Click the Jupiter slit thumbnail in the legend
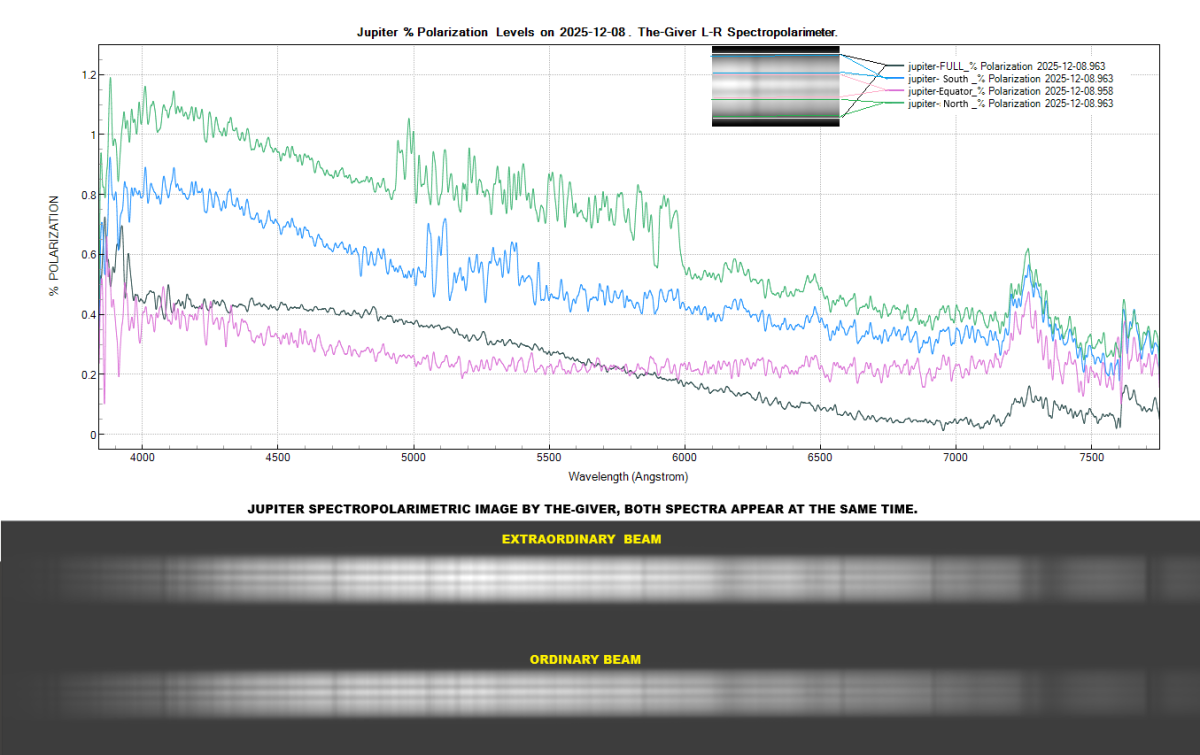This screenshot has width=1200, height=755. point(775,86)
